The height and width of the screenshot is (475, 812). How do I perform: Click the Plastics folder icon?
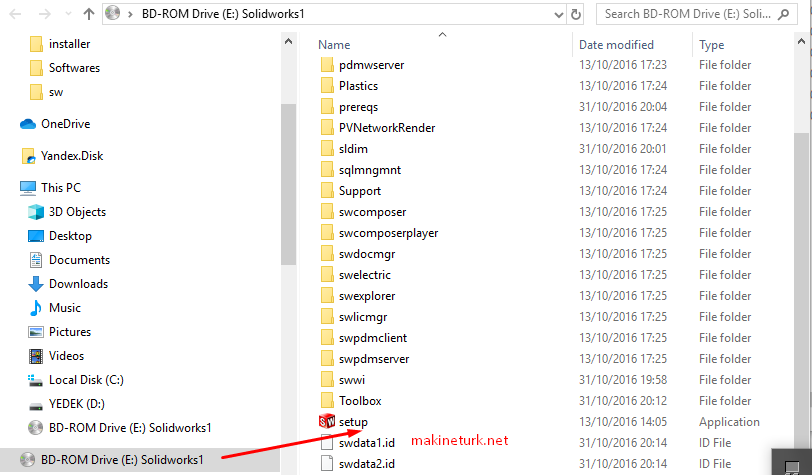(327, 85)
